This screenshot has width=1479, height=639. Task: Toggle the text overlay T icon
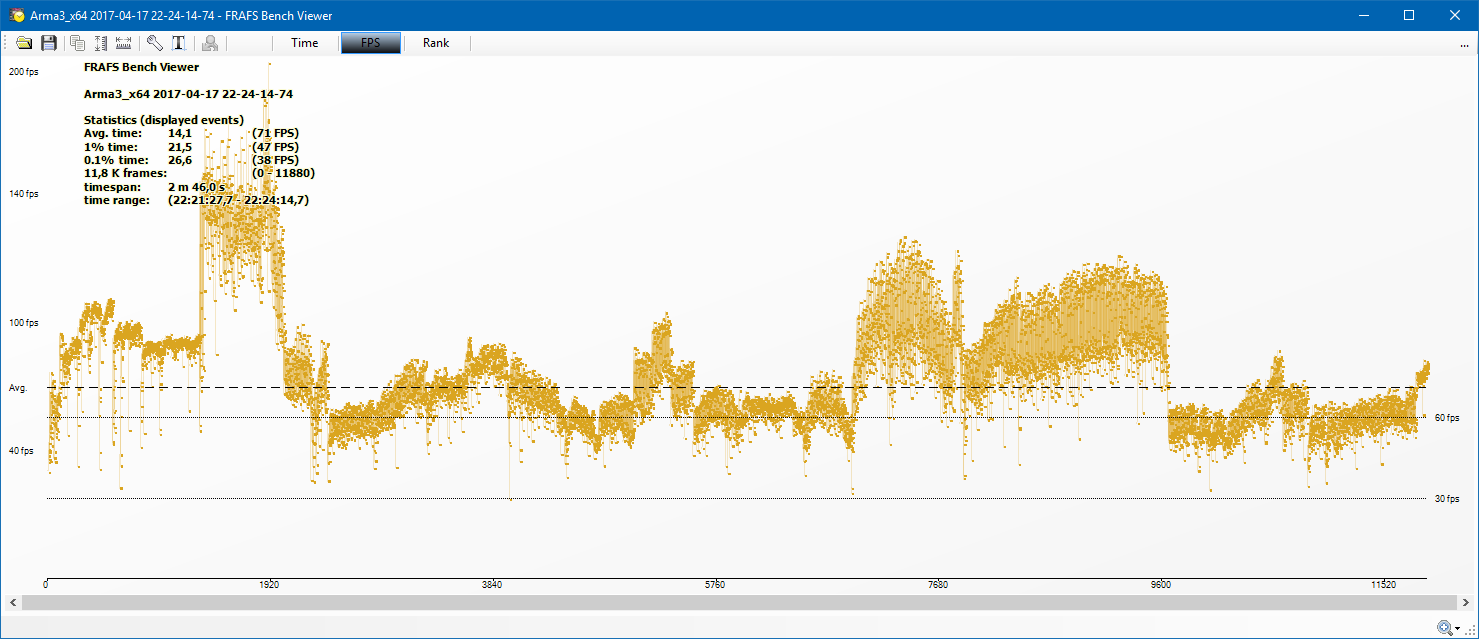[x=179, y=43]
